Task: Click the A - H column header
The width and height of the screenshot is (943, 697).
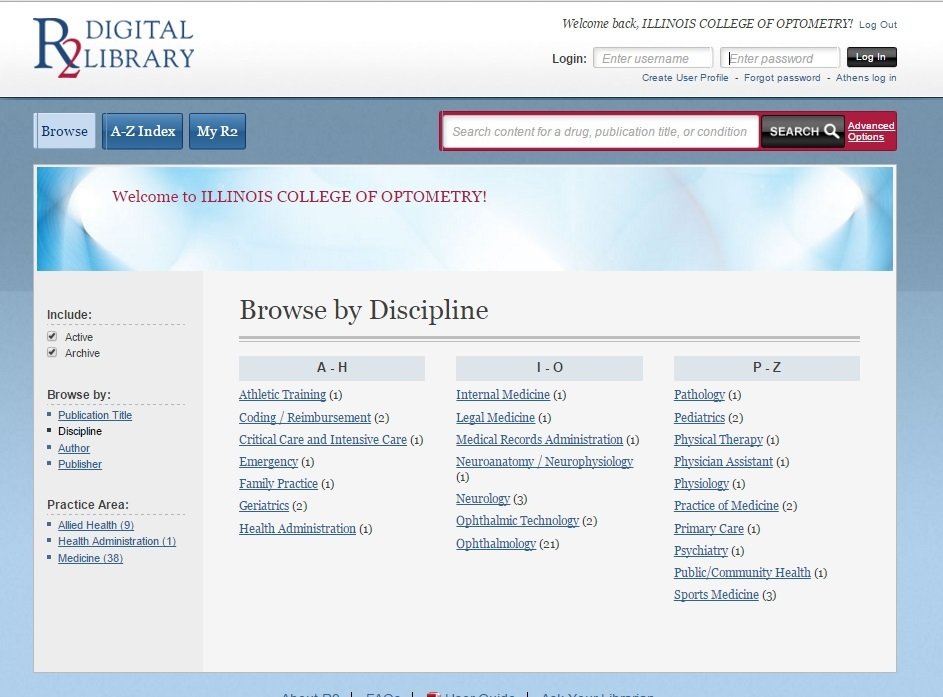Action: pos(332,368)
